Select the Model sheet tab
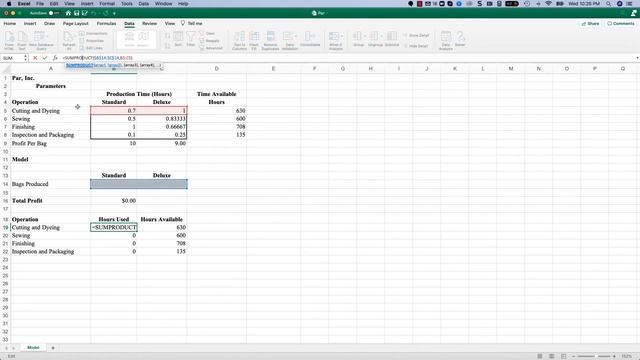Image resolution: width=640 pixels, height=360 pixels. click(33, 348)
